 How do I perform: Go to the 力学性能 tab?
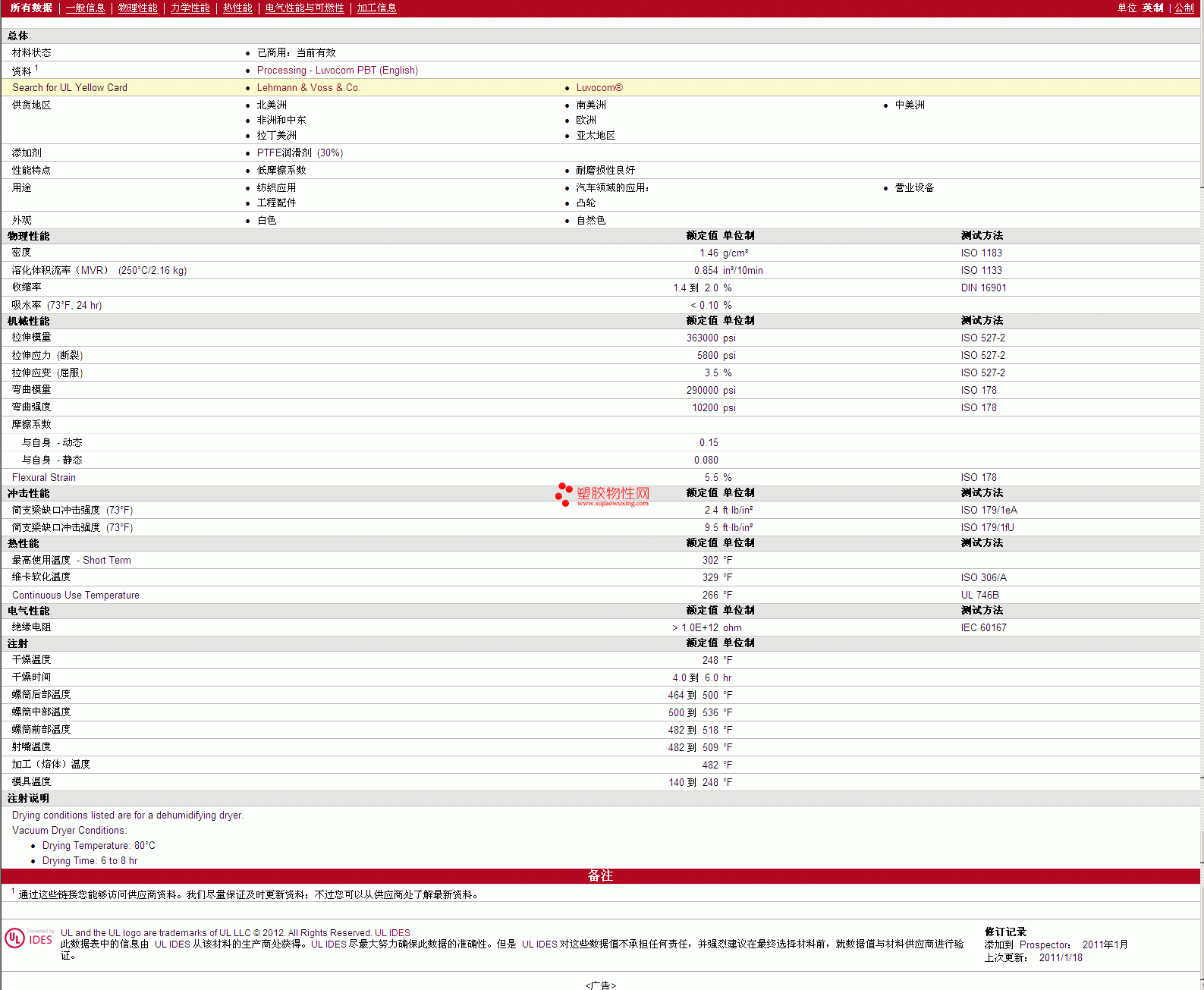(190, 8)
